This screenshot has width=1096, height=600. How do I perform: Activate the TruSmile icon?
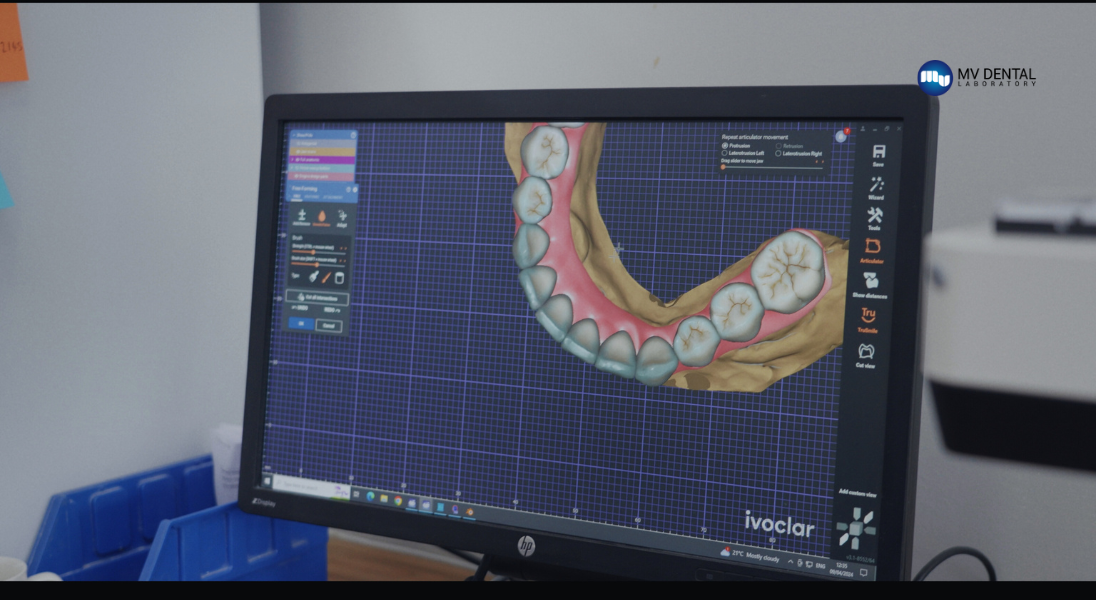click(868, 315)
